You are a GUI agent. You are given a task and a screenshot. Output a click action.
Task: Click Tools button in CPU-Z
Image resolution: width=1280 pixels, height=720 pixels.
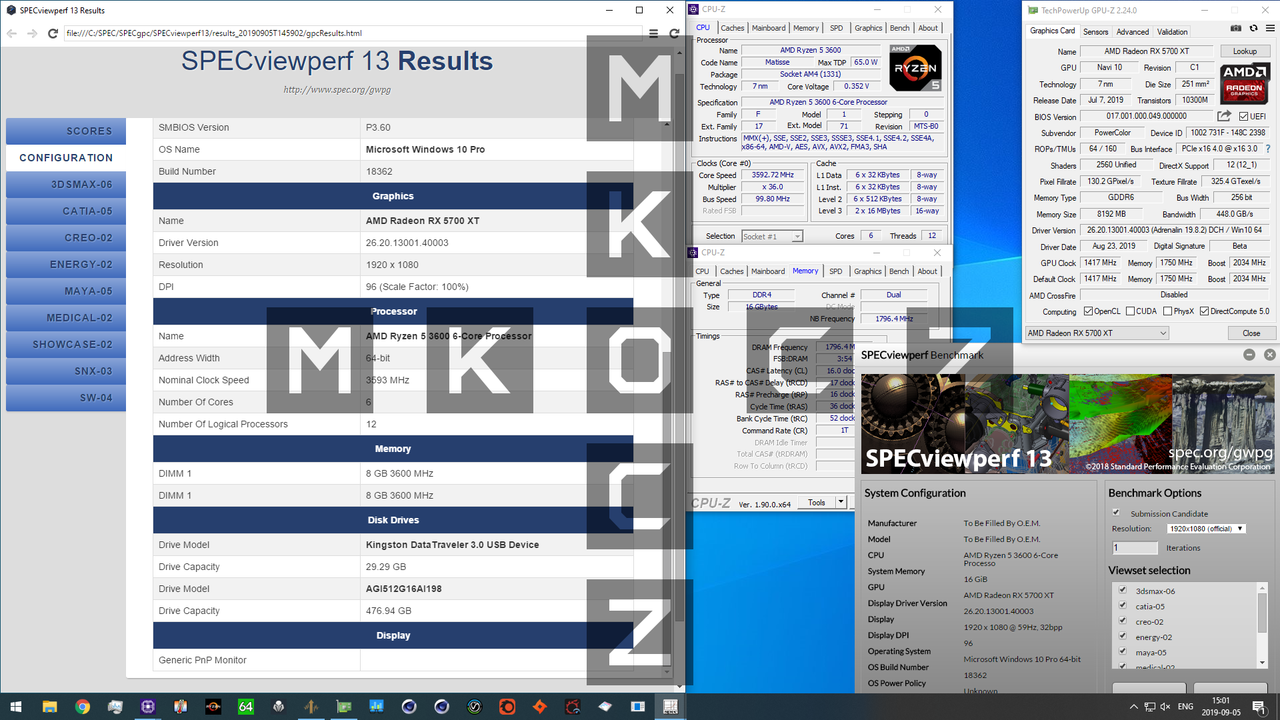[x=817, y=502]
